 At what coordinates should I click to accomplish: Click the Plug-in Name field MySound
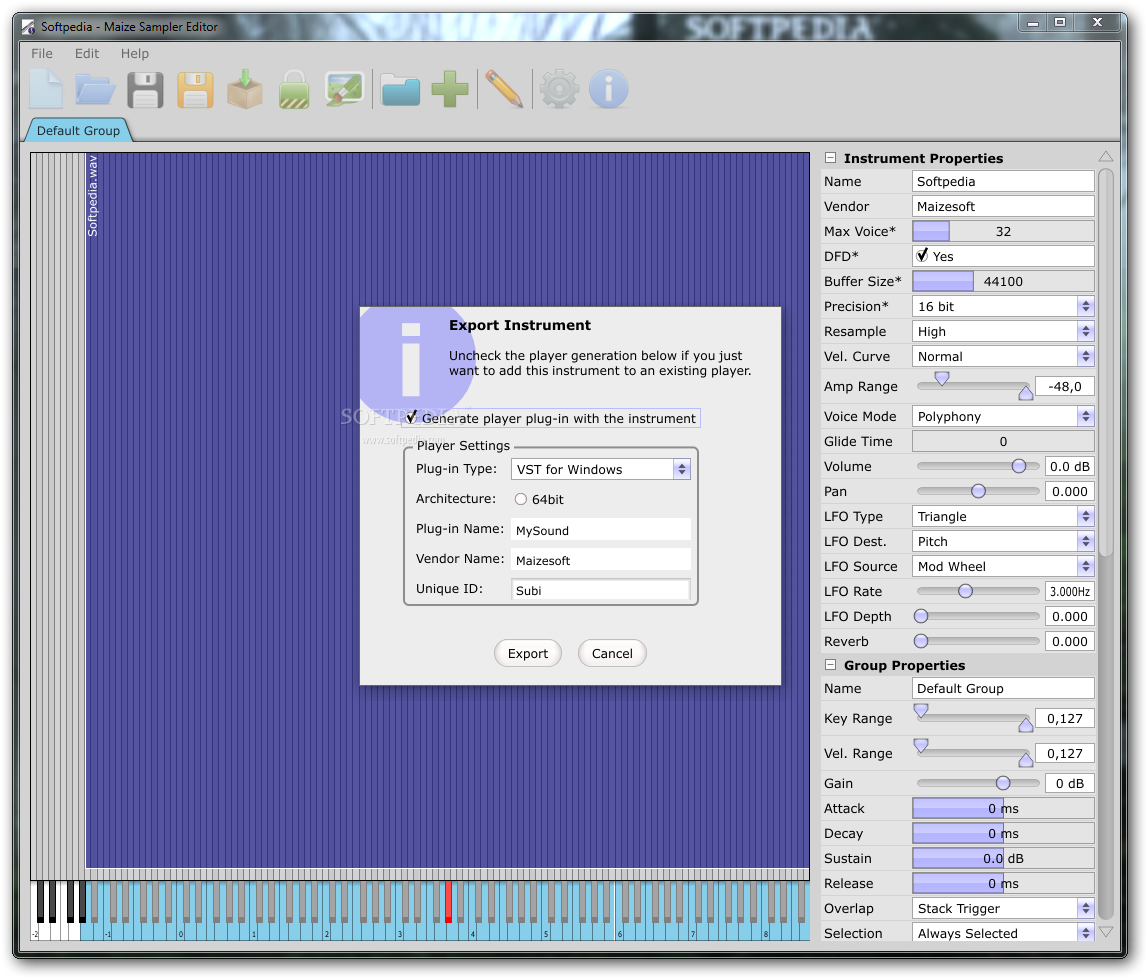[600, 530]
